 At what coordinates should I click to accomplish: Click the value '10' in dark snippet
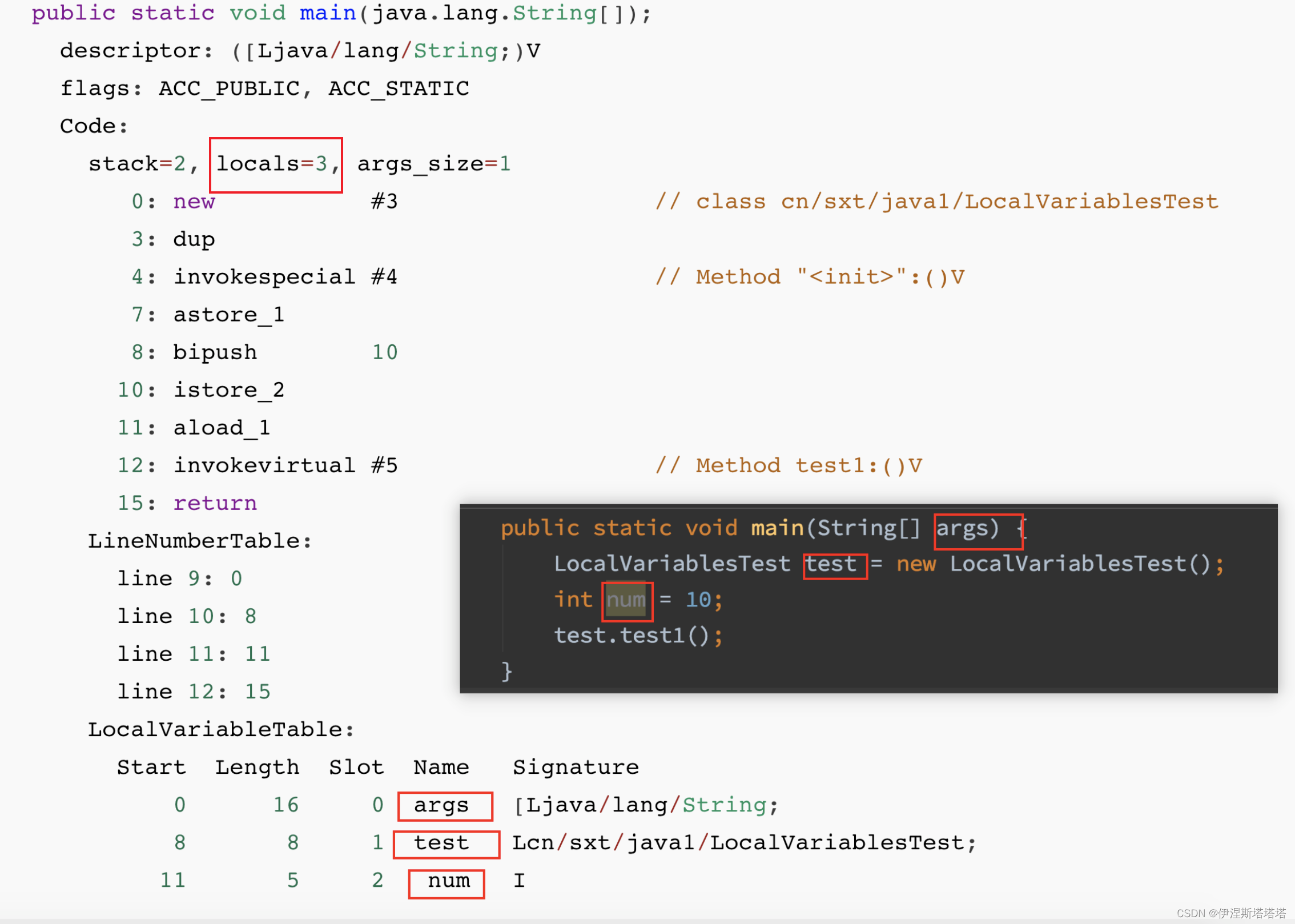pyautogui.click(x=698, y=600)
